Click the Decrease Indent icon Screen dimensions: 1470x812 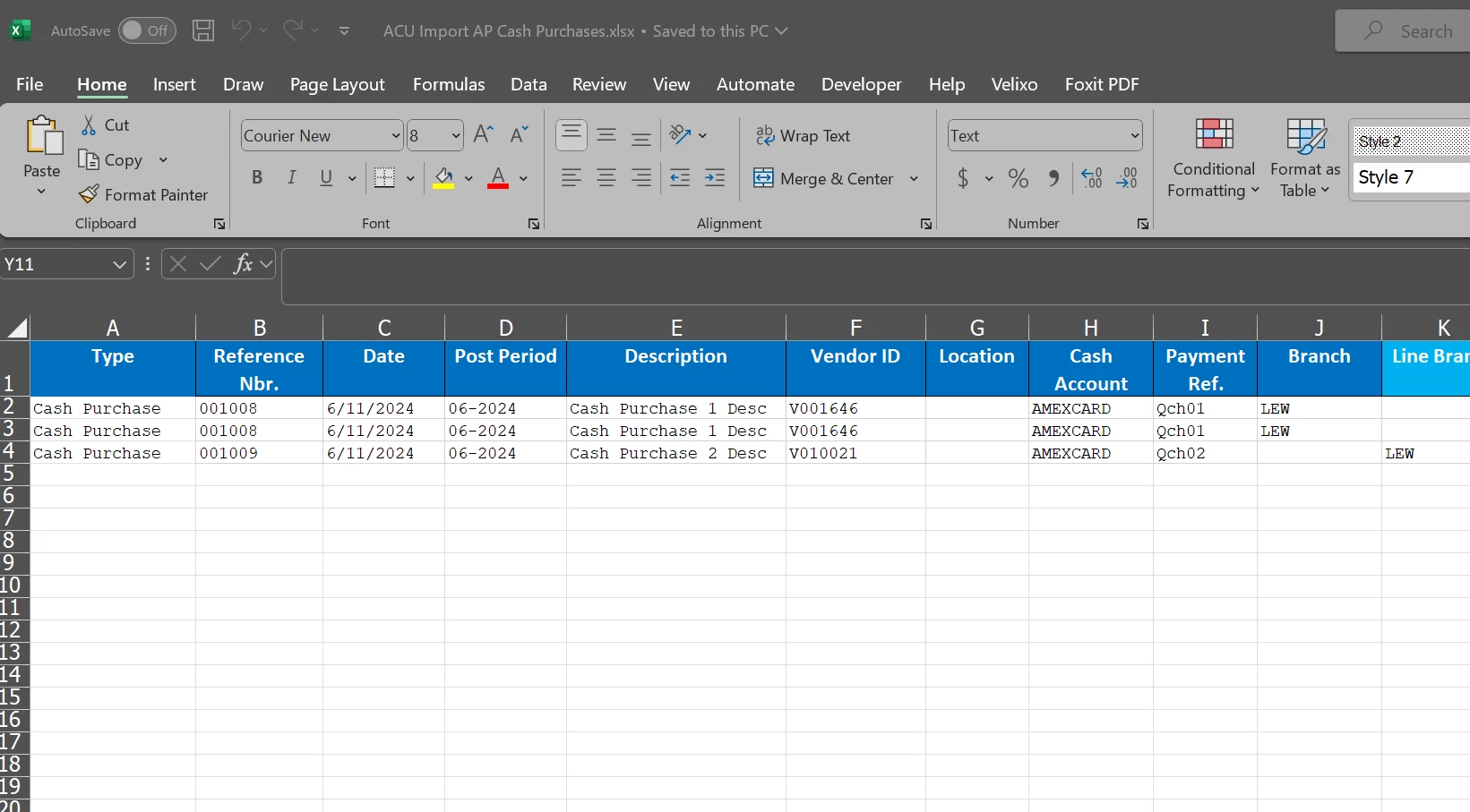click(680, 178)
